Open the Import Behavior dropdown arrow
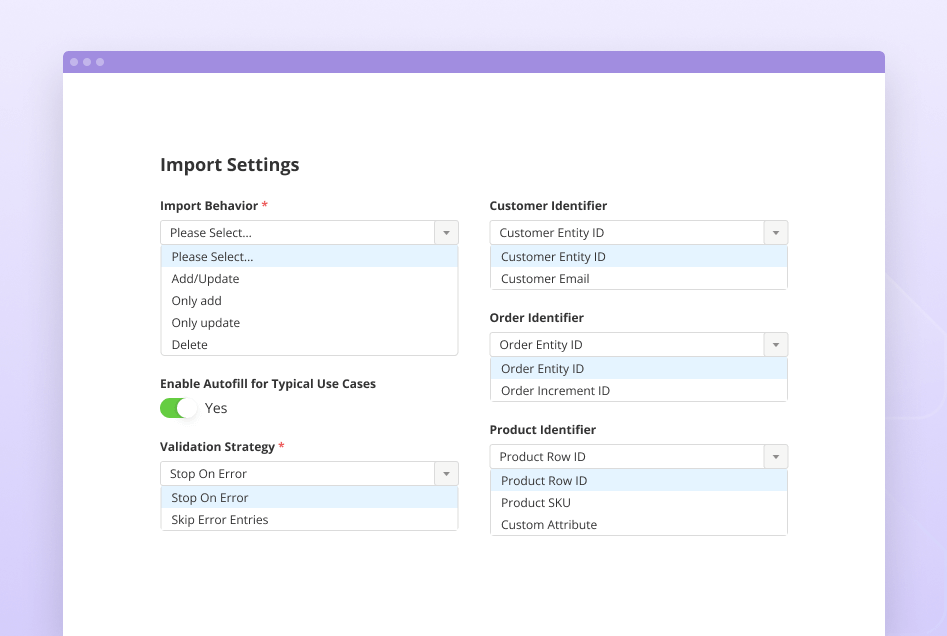The width and height of the screenshot is (947, 636). coord(446,232)
